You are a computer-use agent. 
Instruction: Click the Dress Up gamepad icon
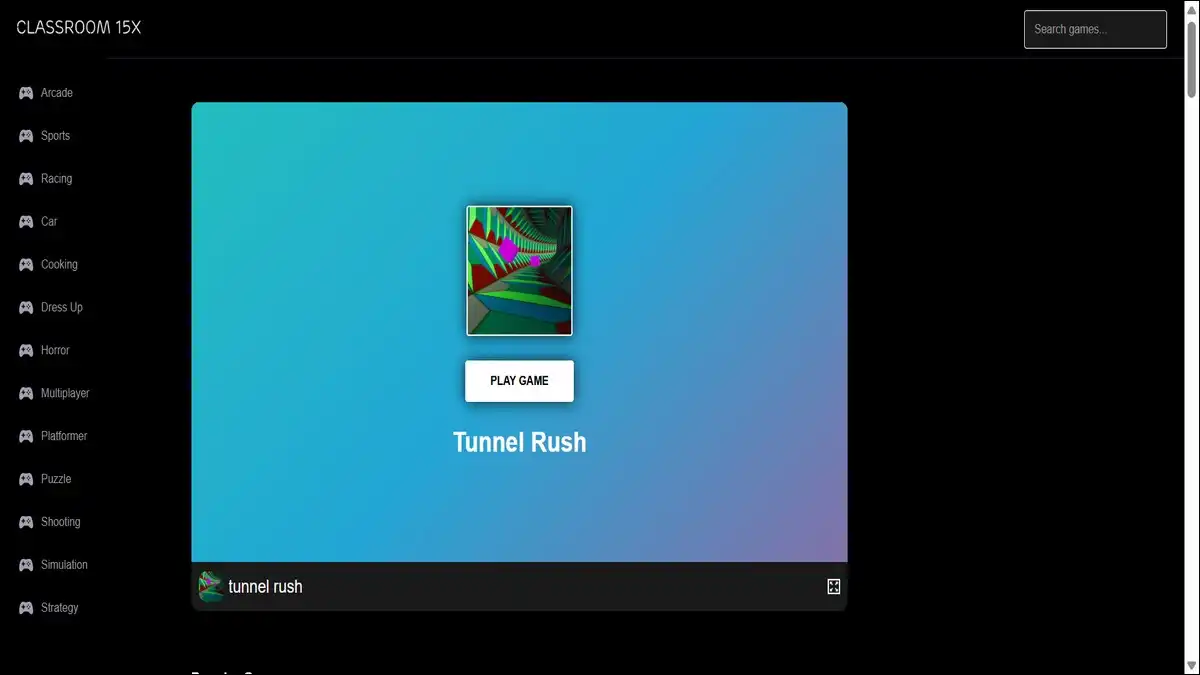[26, 308]
